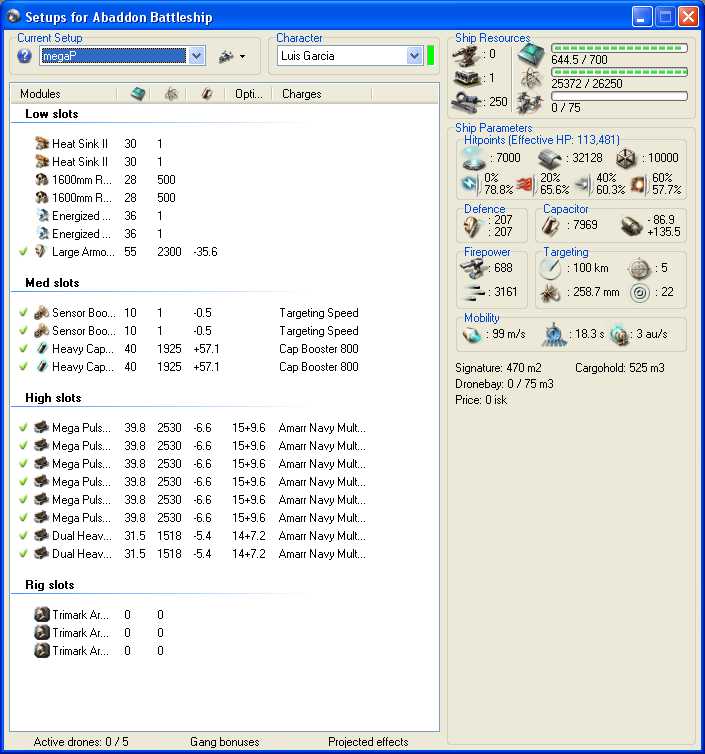
Task: Open Projected effects
Action: coord(368,741)
